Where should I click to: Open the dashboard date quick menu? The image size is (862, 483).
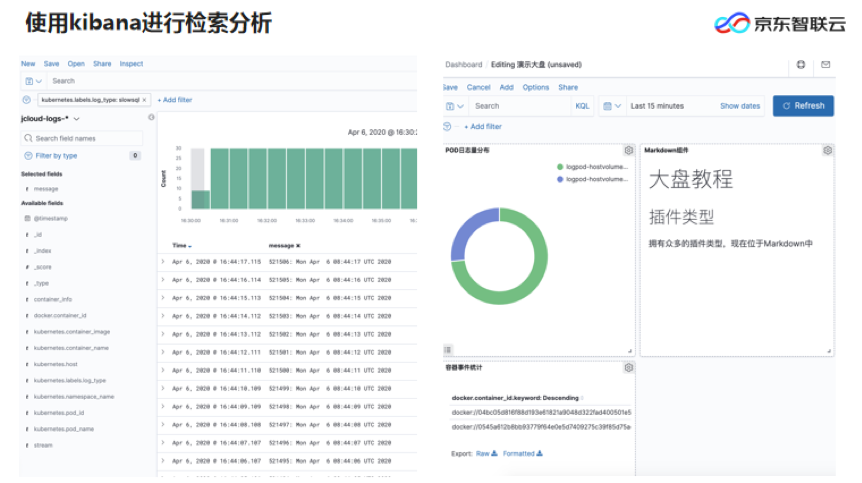pos(612,106)
